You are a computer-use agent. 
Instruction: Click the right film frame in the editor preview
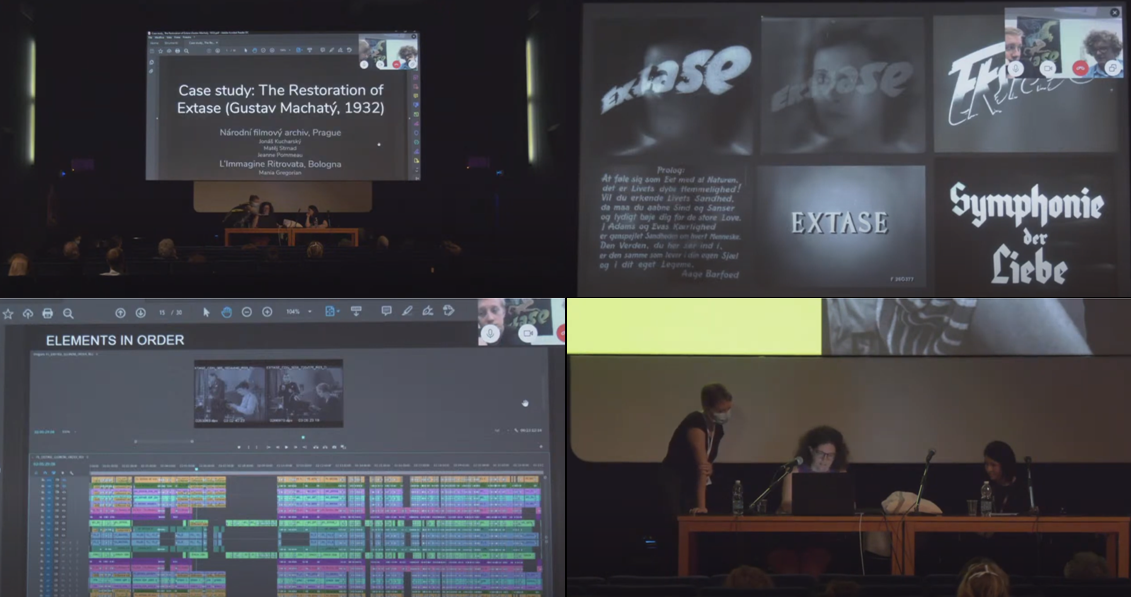304,394
